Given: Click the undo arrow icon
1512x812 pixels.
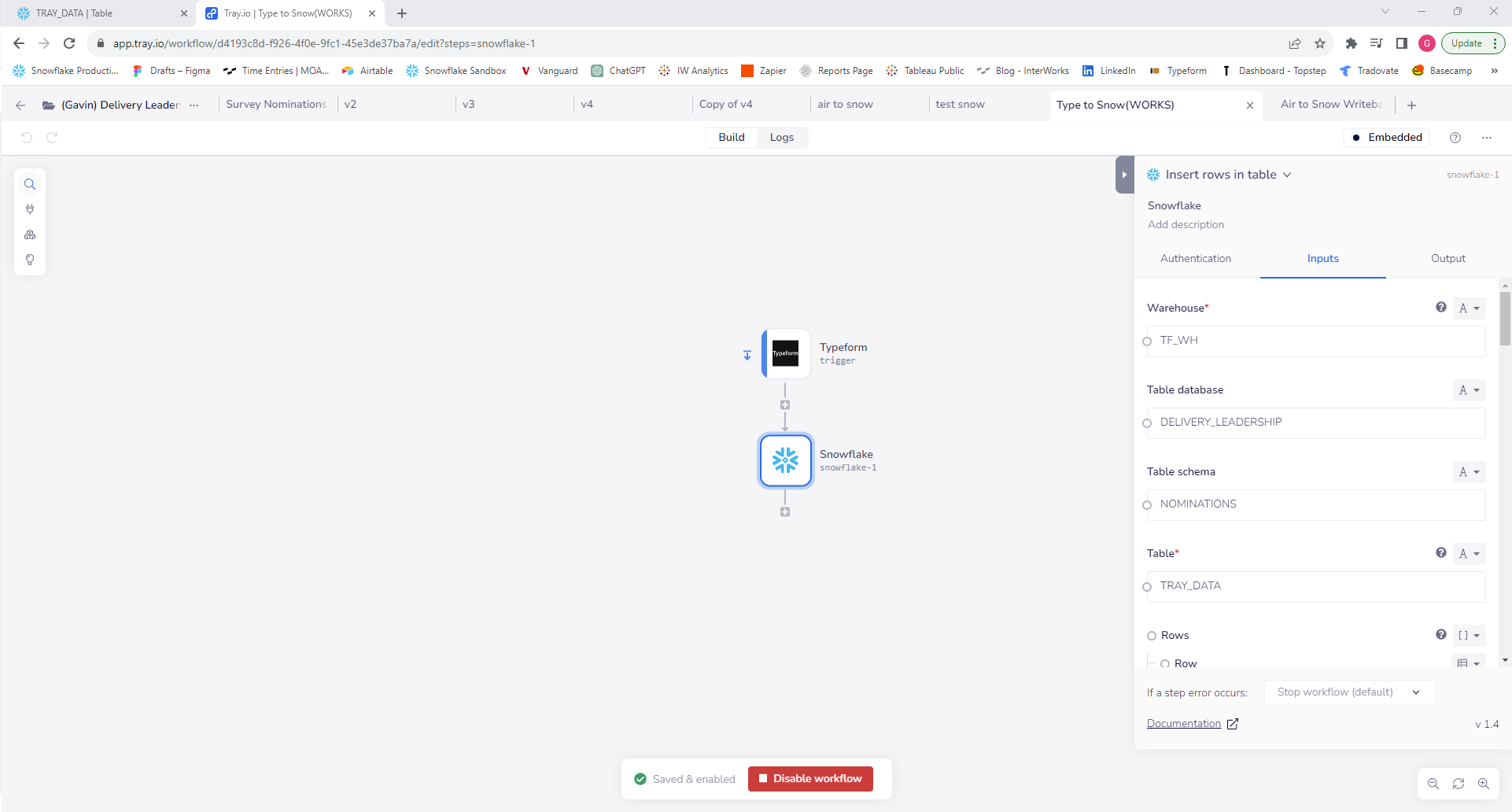Looking at the screenshot, I should pyautogui.click(x=27, y=137).
